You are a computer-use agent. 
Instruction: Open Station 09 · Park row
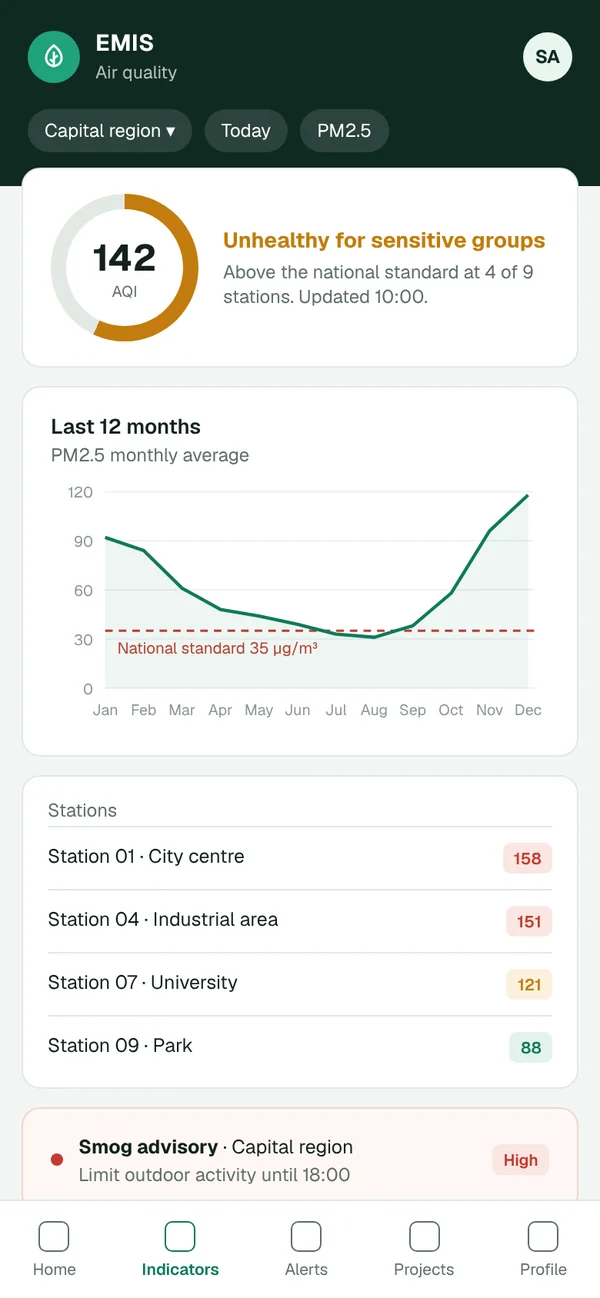click(x=300, y=1047)
